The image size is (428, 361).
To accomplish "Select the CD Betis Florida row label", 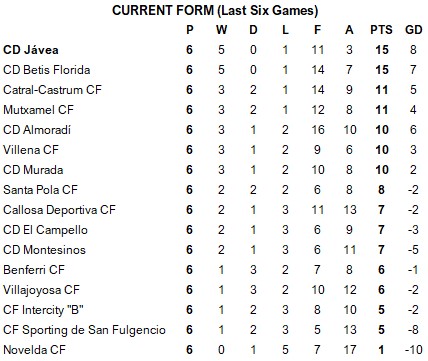I will pos(47,70).
